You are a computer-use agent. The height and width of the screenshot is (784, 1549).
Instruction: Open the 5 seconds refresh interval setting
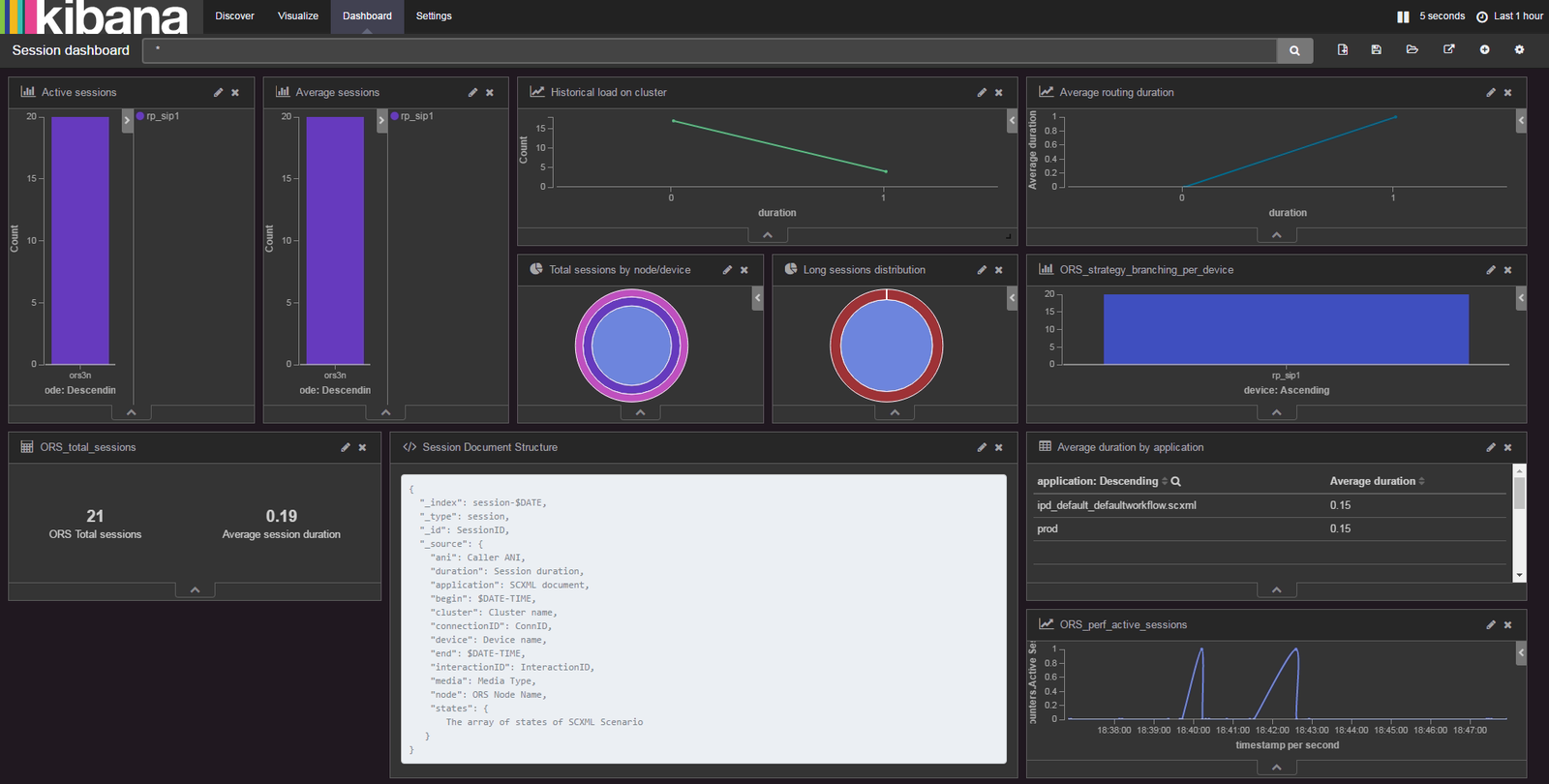tap(1442, 16)
